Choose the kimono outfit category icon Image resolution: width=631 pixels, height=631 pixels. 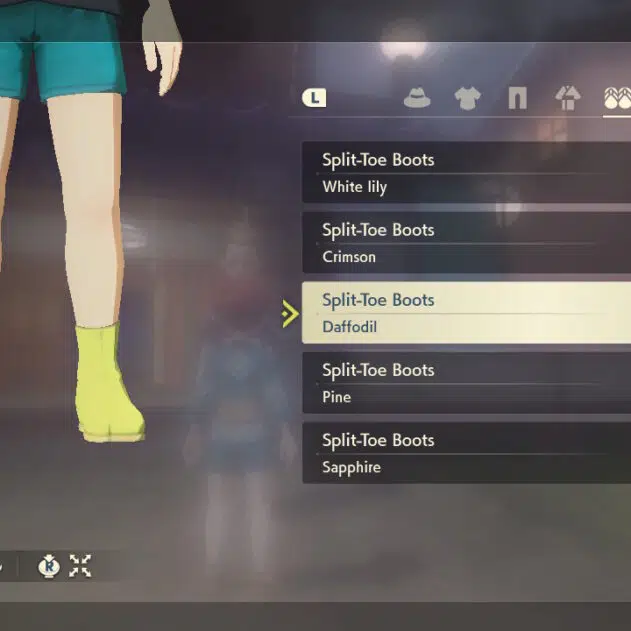(x=567, y=98)
